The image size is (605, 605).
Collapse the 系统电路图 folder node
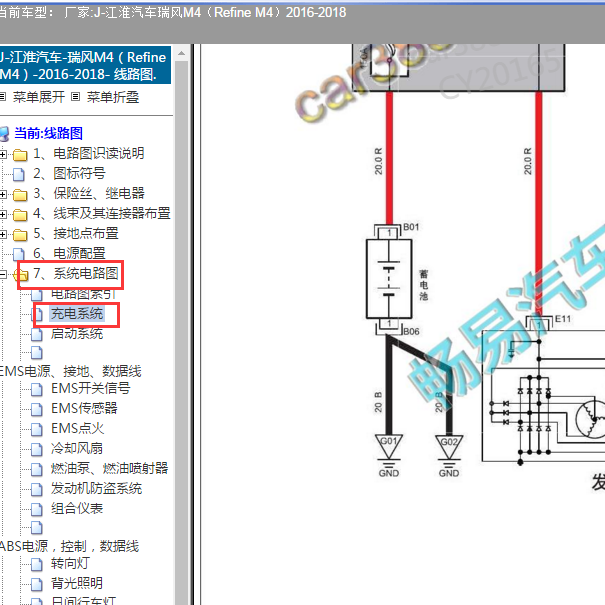click(3, 274)
